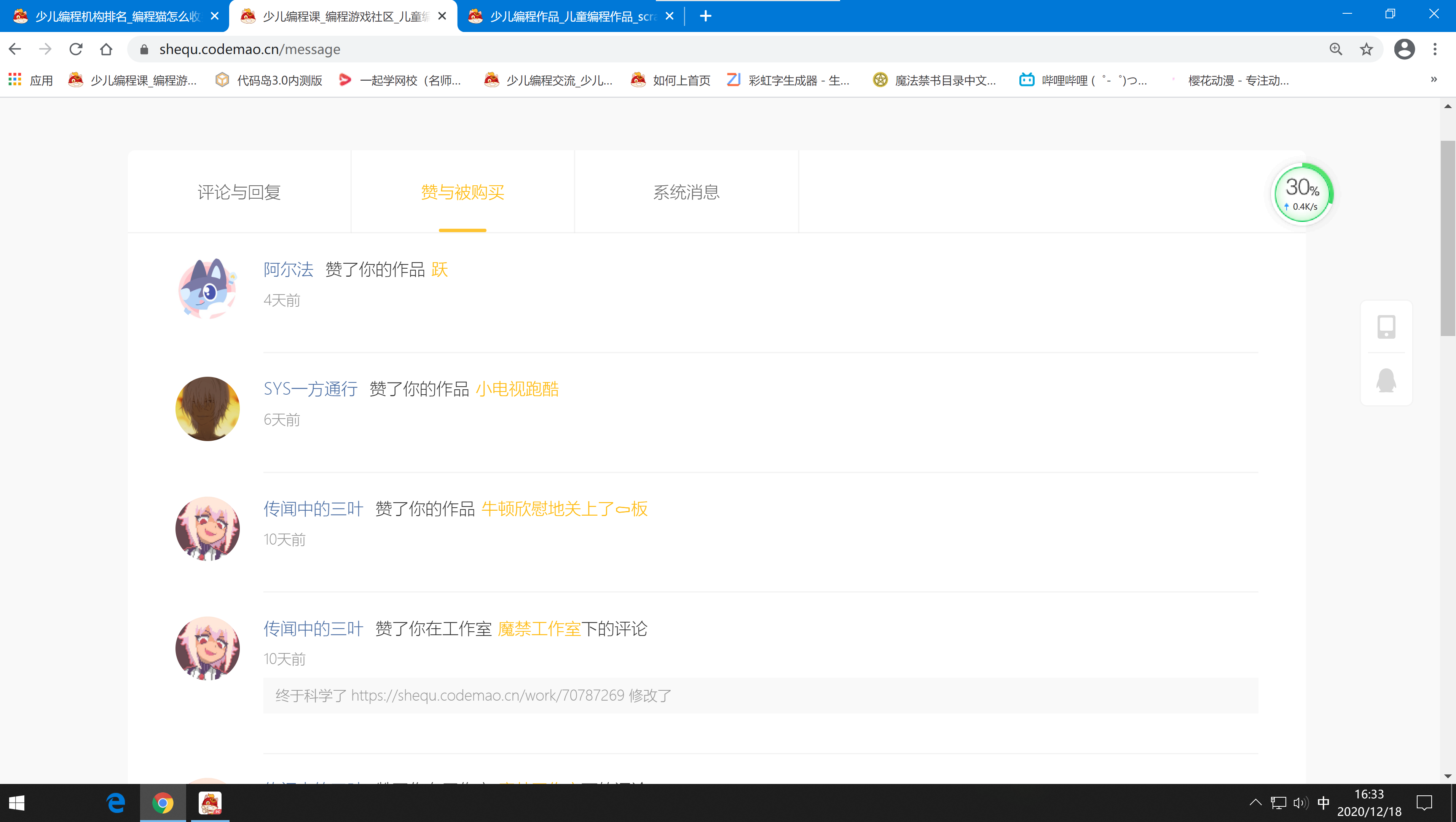Image resolution: width=1456 pixels, height=822 pixels.
Task: Open the QQ penguin sidebar icon
Action: 1386,380
